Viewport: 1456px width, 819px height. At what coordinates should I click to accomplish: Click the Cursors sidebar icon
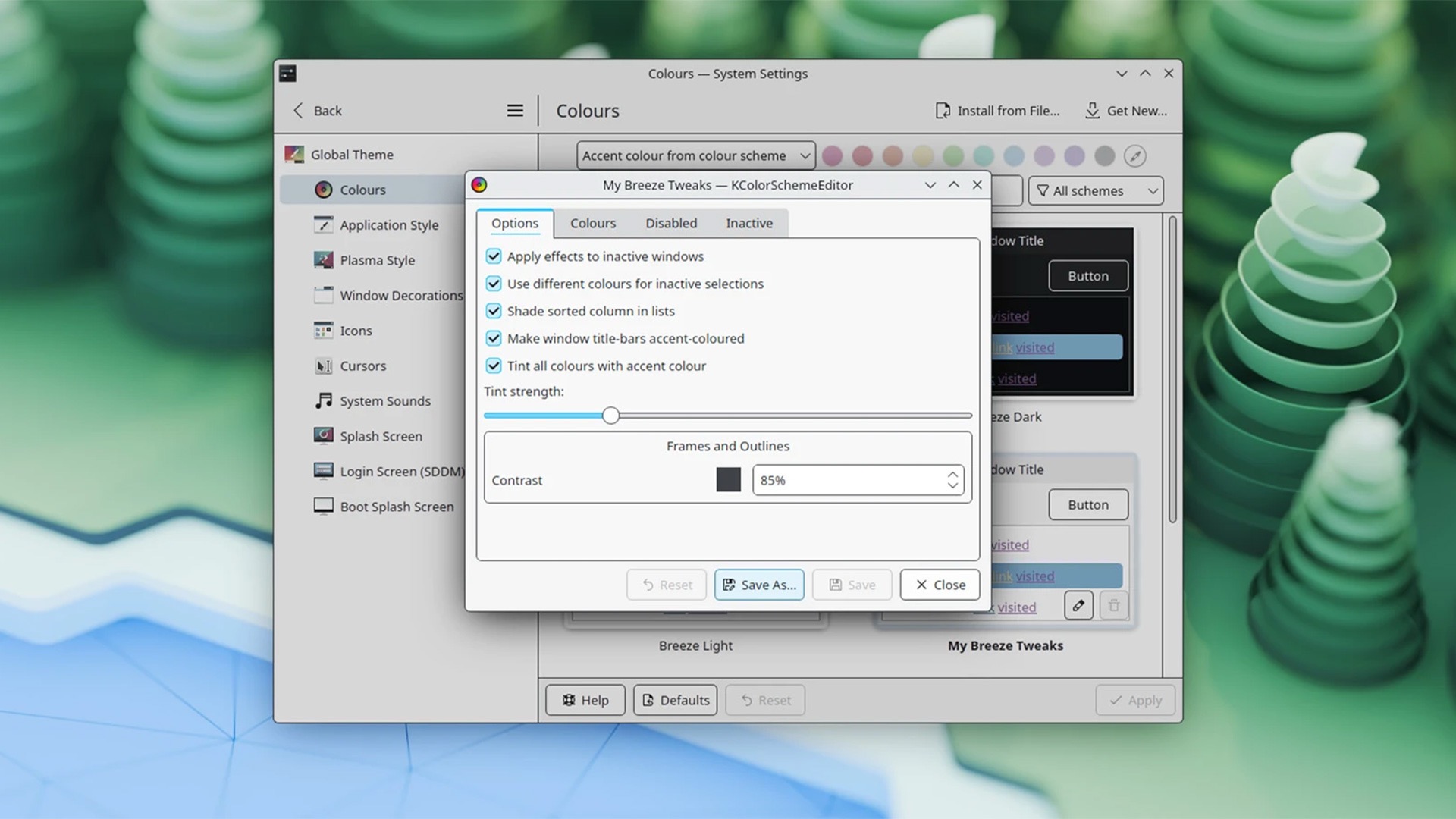click(x=323, y=366)
